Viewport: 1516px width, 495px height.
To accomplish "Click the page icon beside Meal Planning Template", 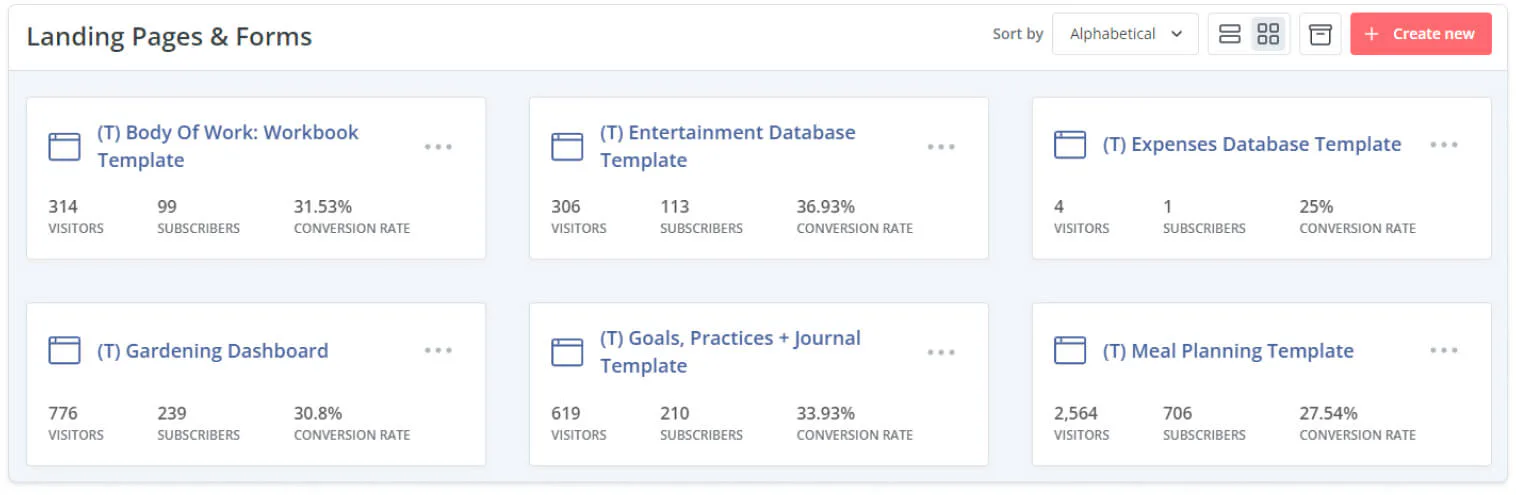I will click(x=1070, y=350).
